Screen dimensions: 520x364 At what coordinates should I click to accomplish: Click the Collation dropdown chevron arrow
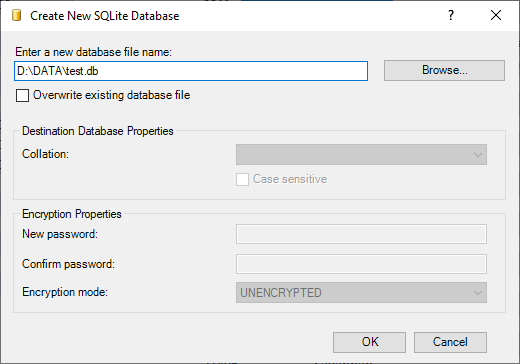477,155
